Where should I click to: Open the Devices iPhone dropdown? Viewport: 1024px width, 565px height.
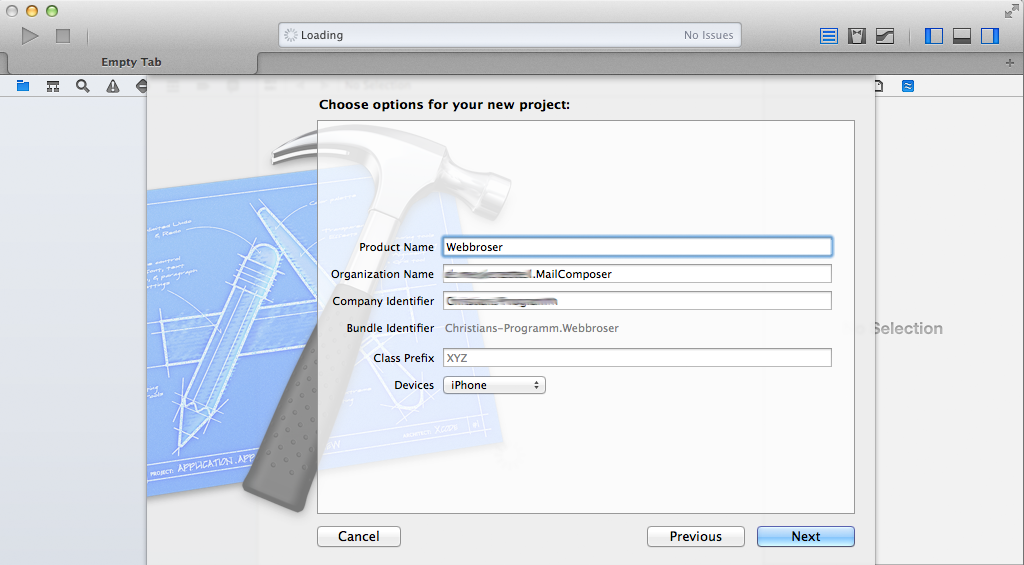[494, 385]
